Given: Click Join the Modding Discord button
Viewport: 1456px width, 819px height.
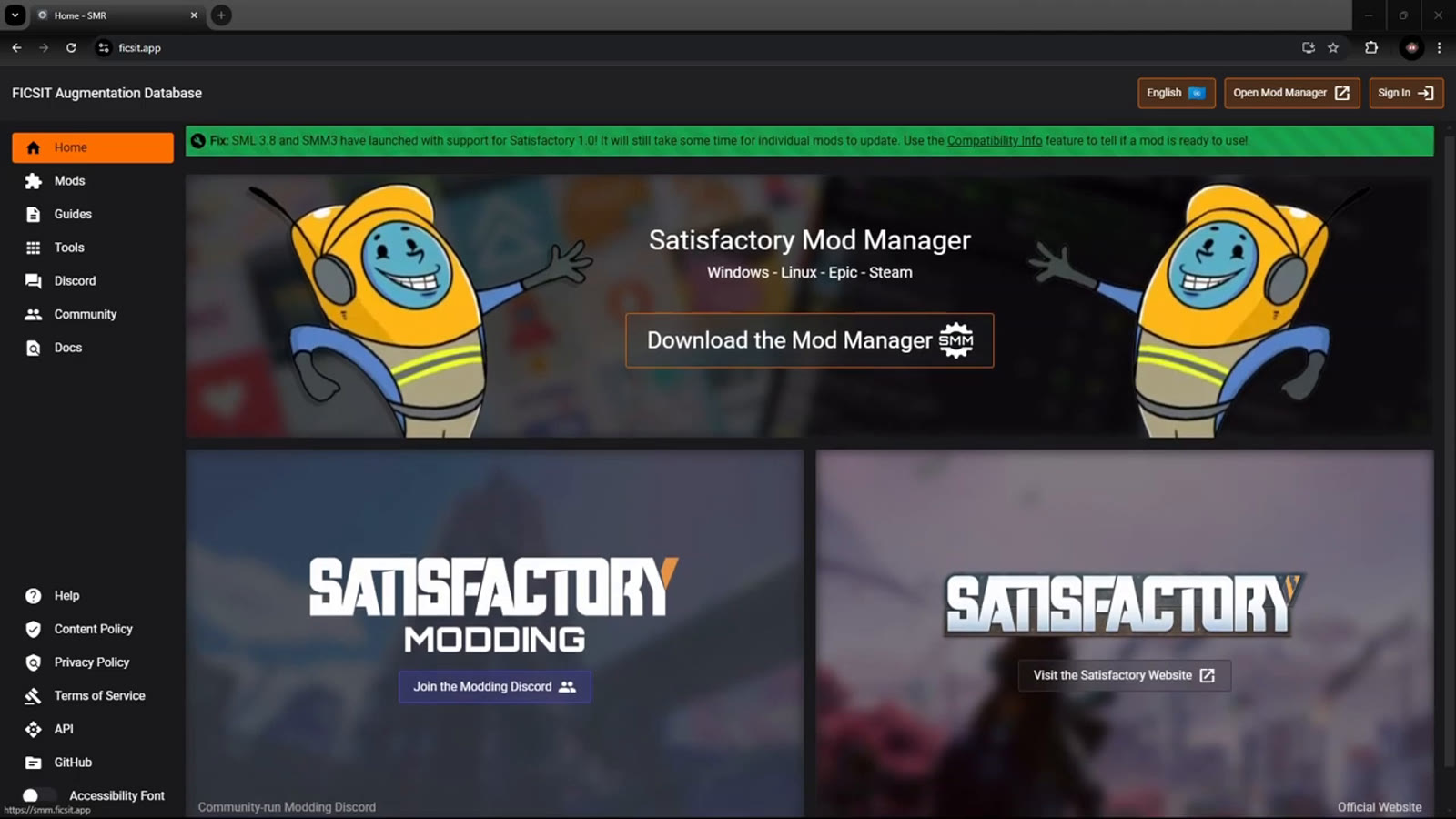Looking at the screenshot, I should coord(495,687).
